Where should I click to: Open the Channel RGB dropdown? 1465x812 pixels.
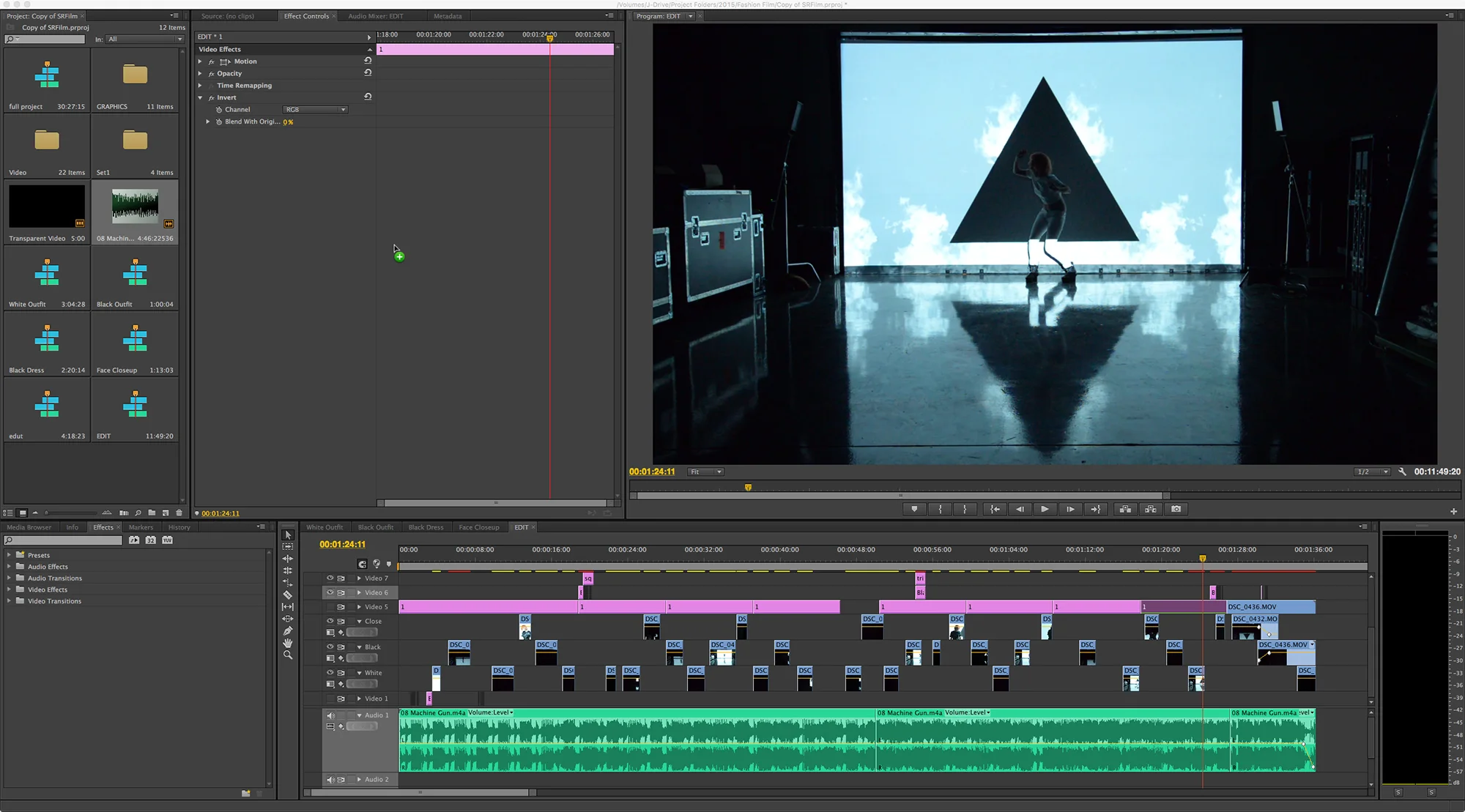(x=315, y=110)
